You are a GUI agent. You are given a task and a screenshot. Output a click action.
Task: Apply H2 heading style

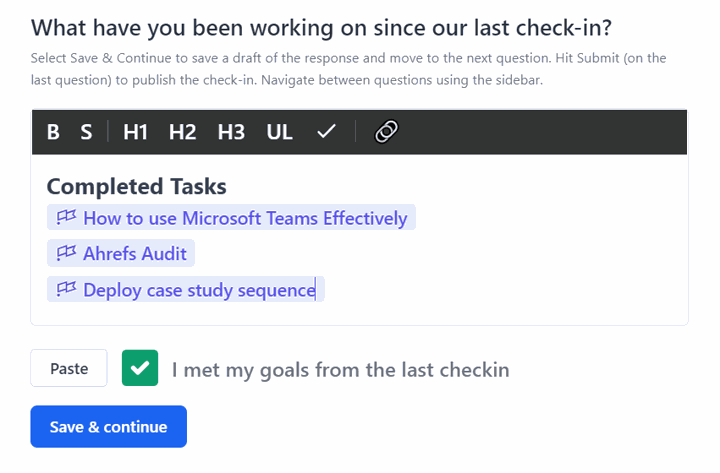click(182, 132)
